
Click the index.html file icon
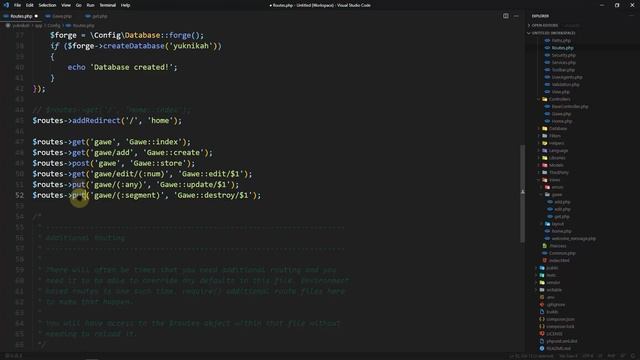[x=544, y=261]
